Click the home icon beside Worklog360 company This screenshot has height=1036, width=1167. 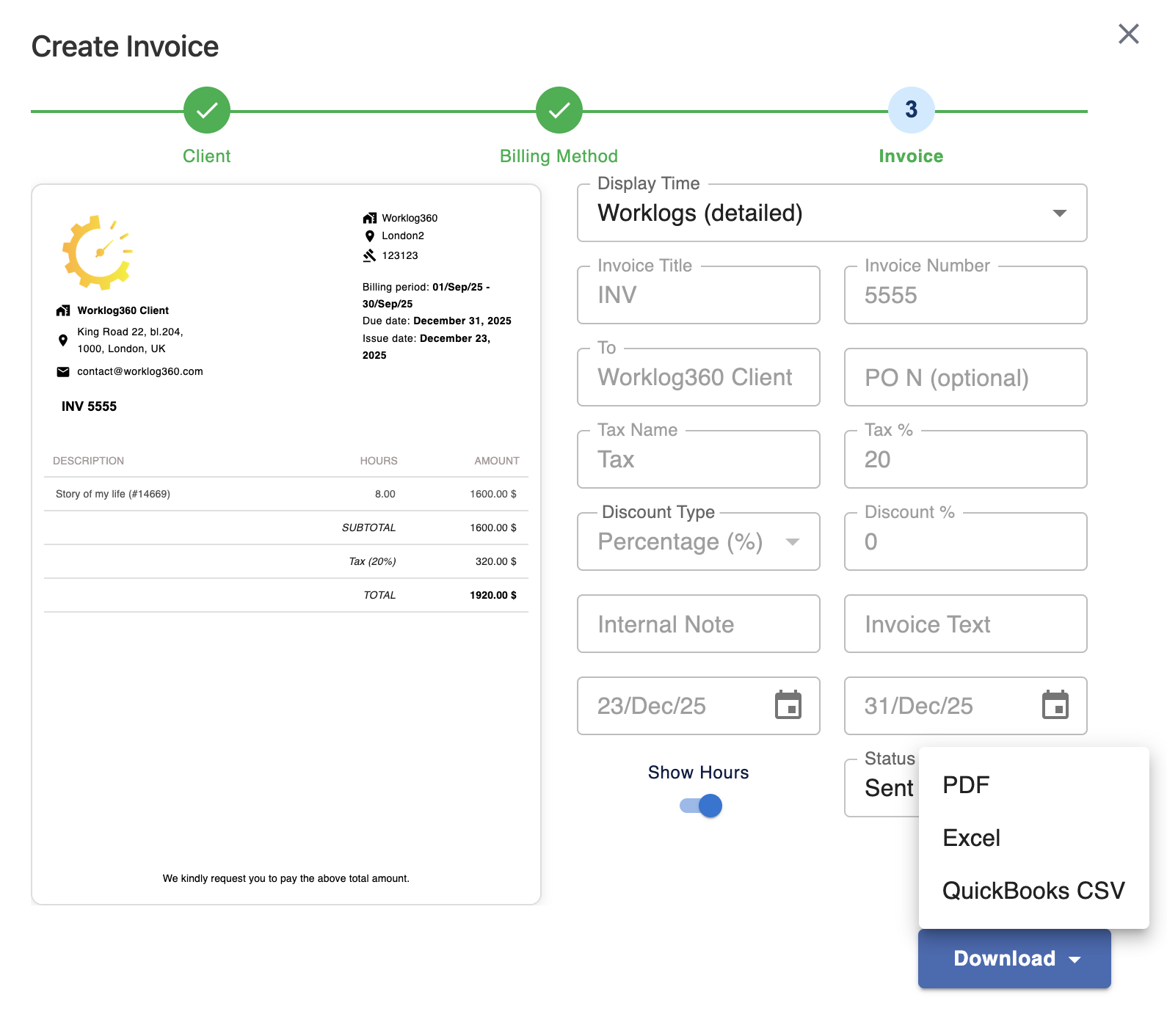369,218
